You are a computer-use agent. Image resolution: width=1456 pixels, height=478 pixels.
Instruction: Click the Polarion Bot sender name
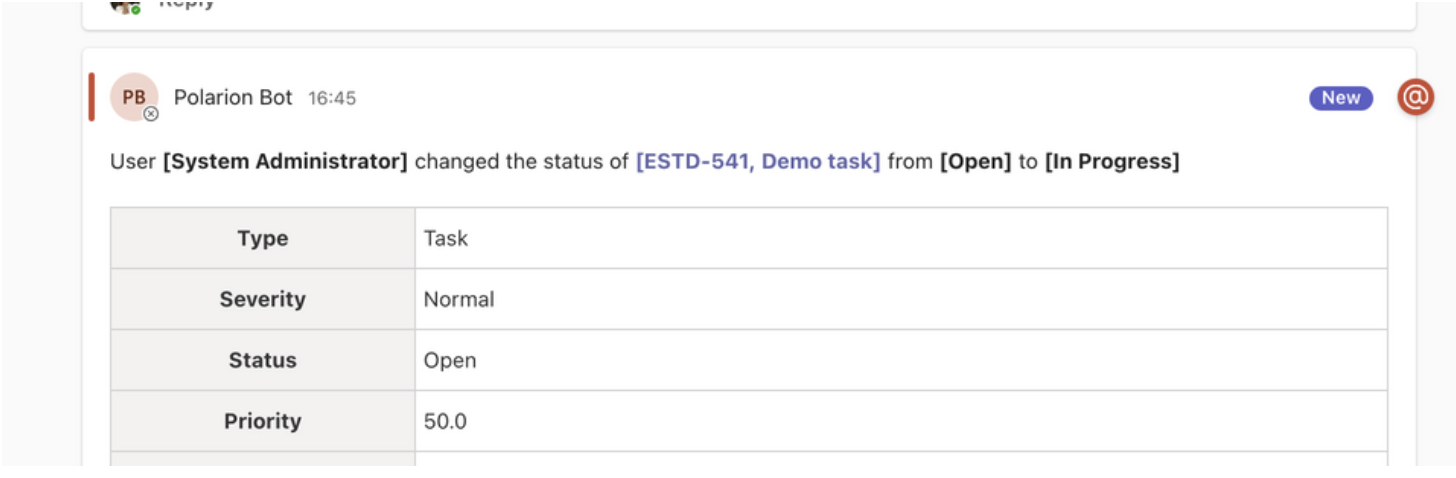[233, 97]
